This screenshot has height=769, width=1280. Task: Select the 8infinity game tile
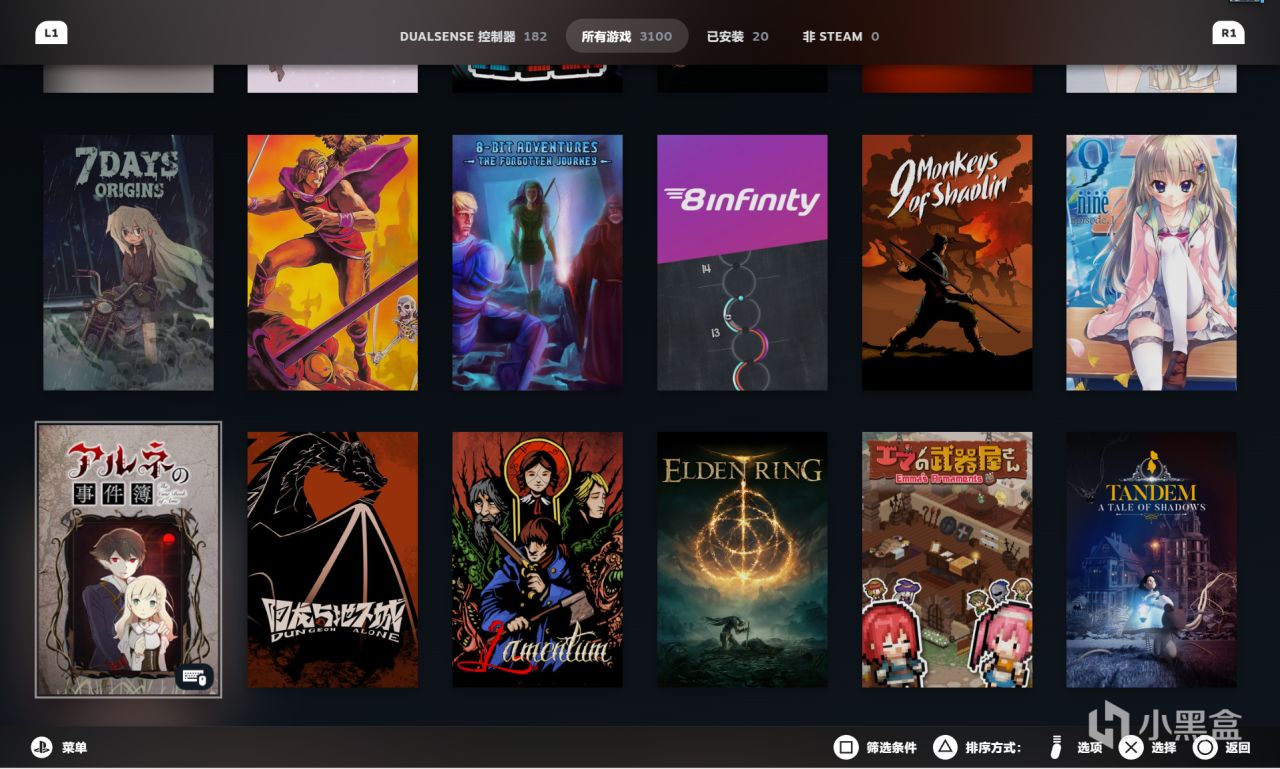pos(742,263)
